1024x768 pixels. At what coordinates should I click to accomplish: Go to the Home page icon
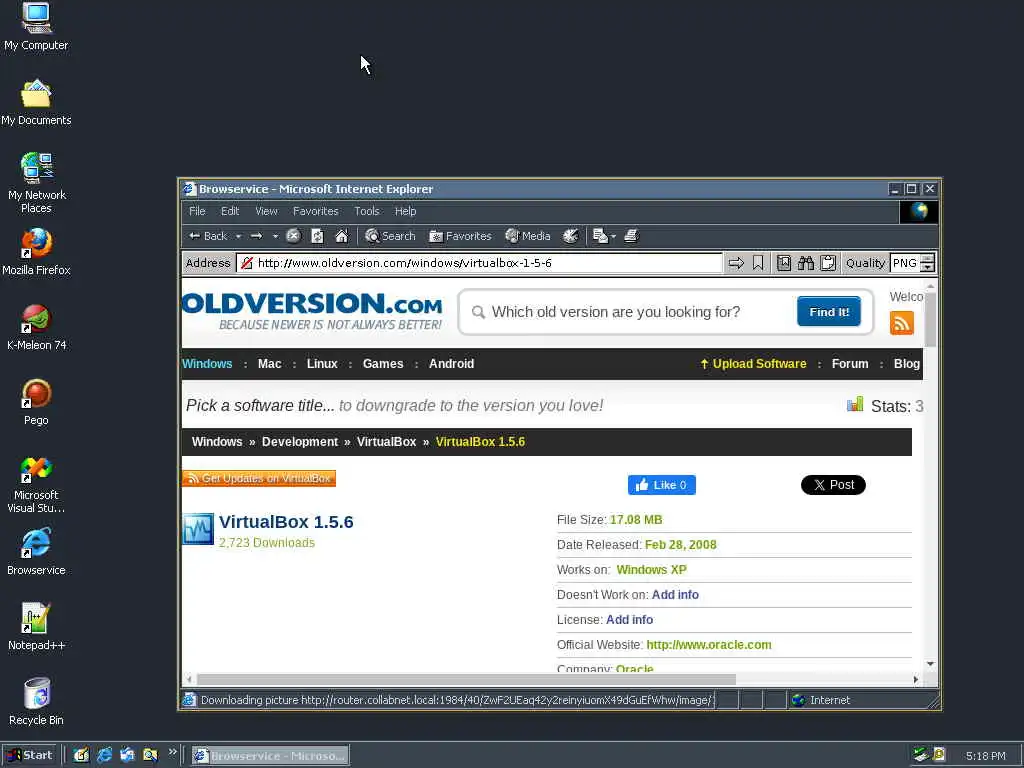(x=342, y=236)
